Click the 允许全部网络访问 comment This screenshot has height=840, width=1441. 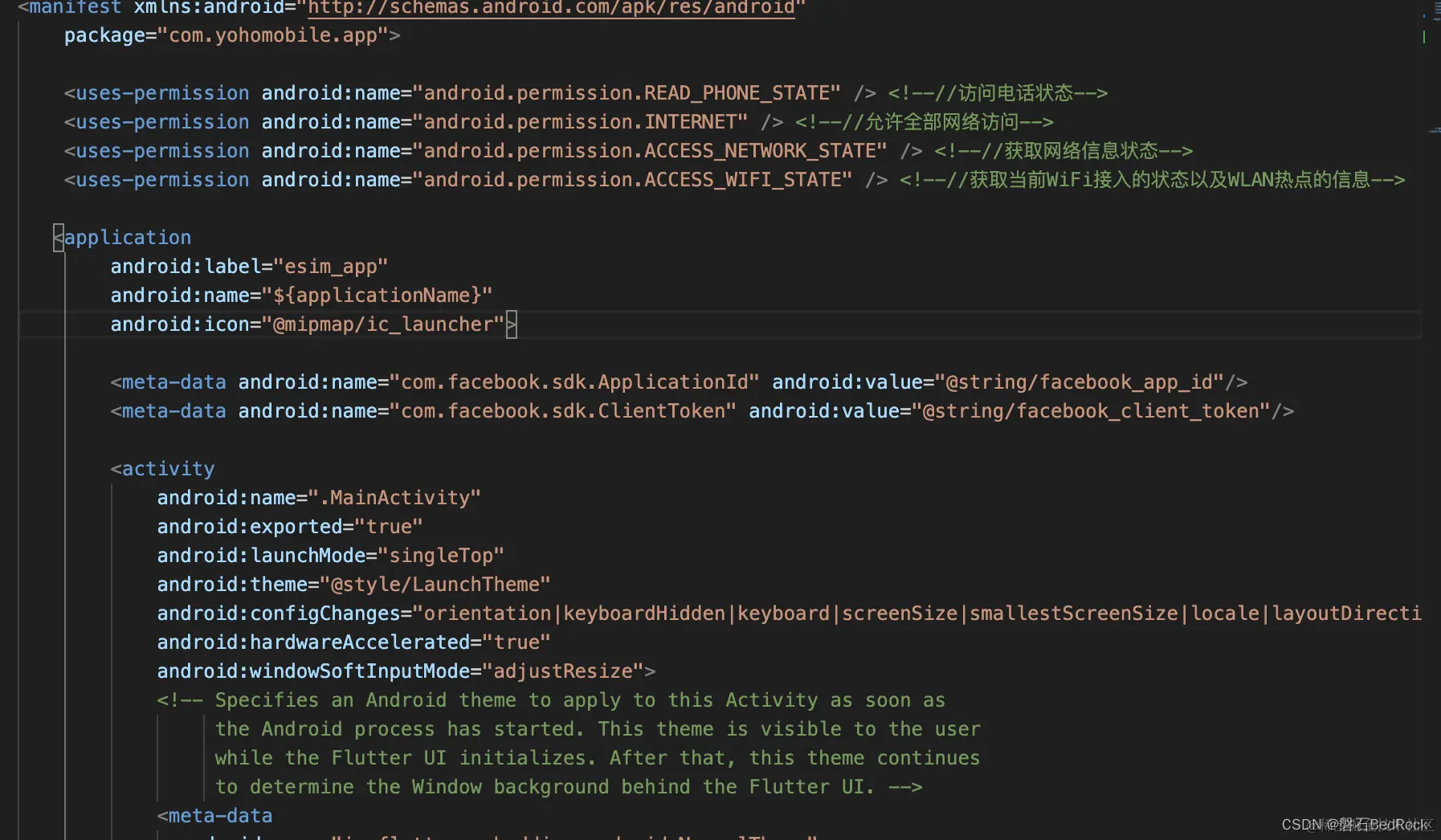point(924,122)
